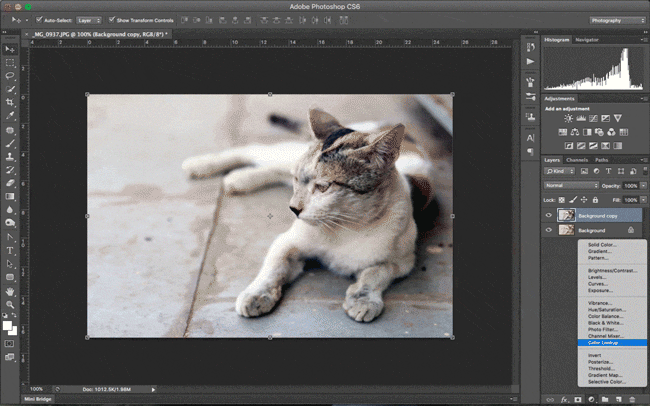Open the Opacity slider dropdown
Viewport: 650px width, 406px height.
click(643, 186)
